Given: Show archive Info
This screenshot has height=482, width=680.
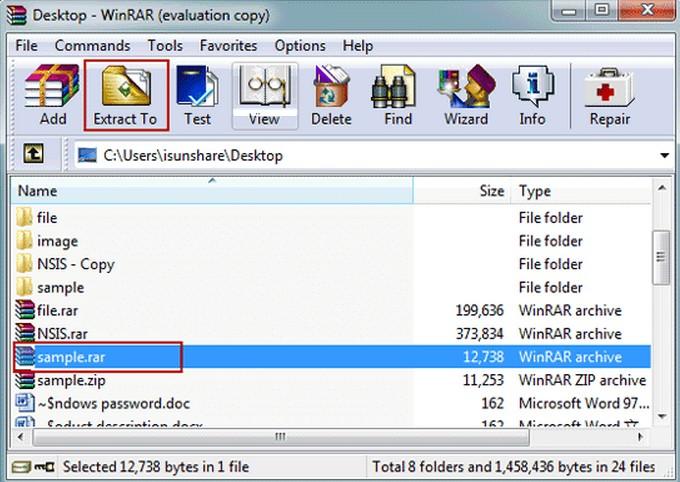Looking at the screenshot, I should pyautogui.click(x=532, y=96).
